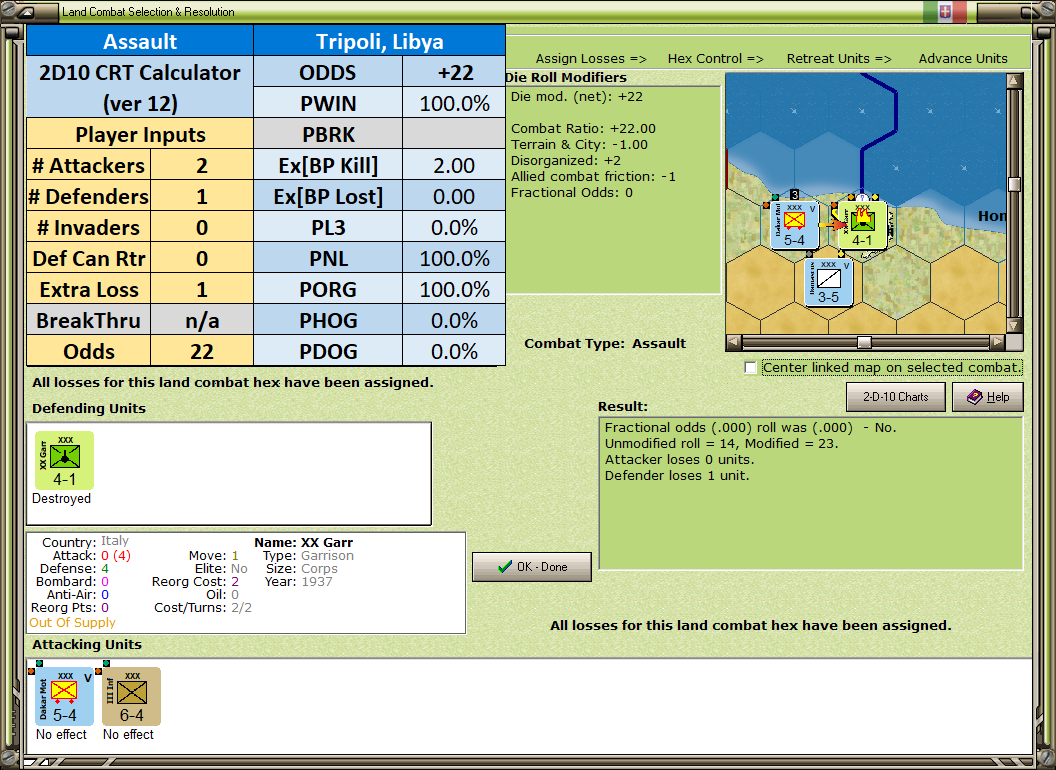Click the PHOG 0.0% value
Screen dimensions: 1056x770
click(454, 321)
